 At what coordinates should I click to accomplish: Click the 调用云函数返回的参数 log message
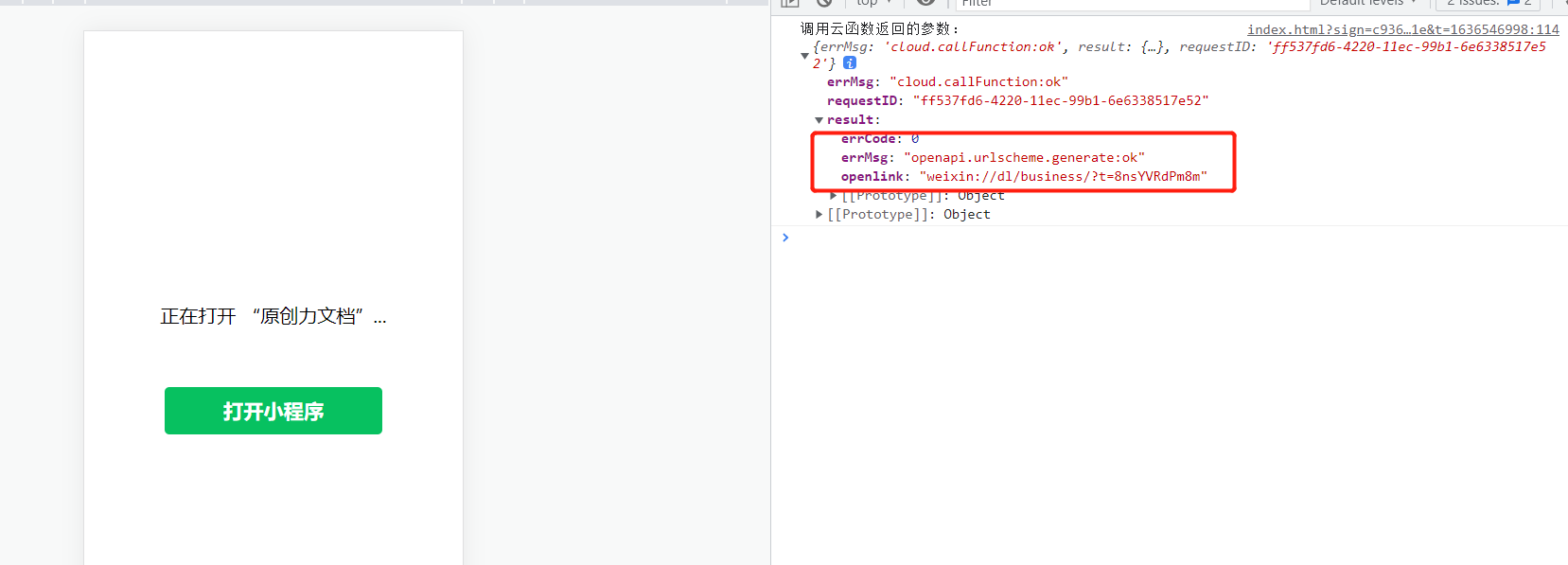(880, 29)
